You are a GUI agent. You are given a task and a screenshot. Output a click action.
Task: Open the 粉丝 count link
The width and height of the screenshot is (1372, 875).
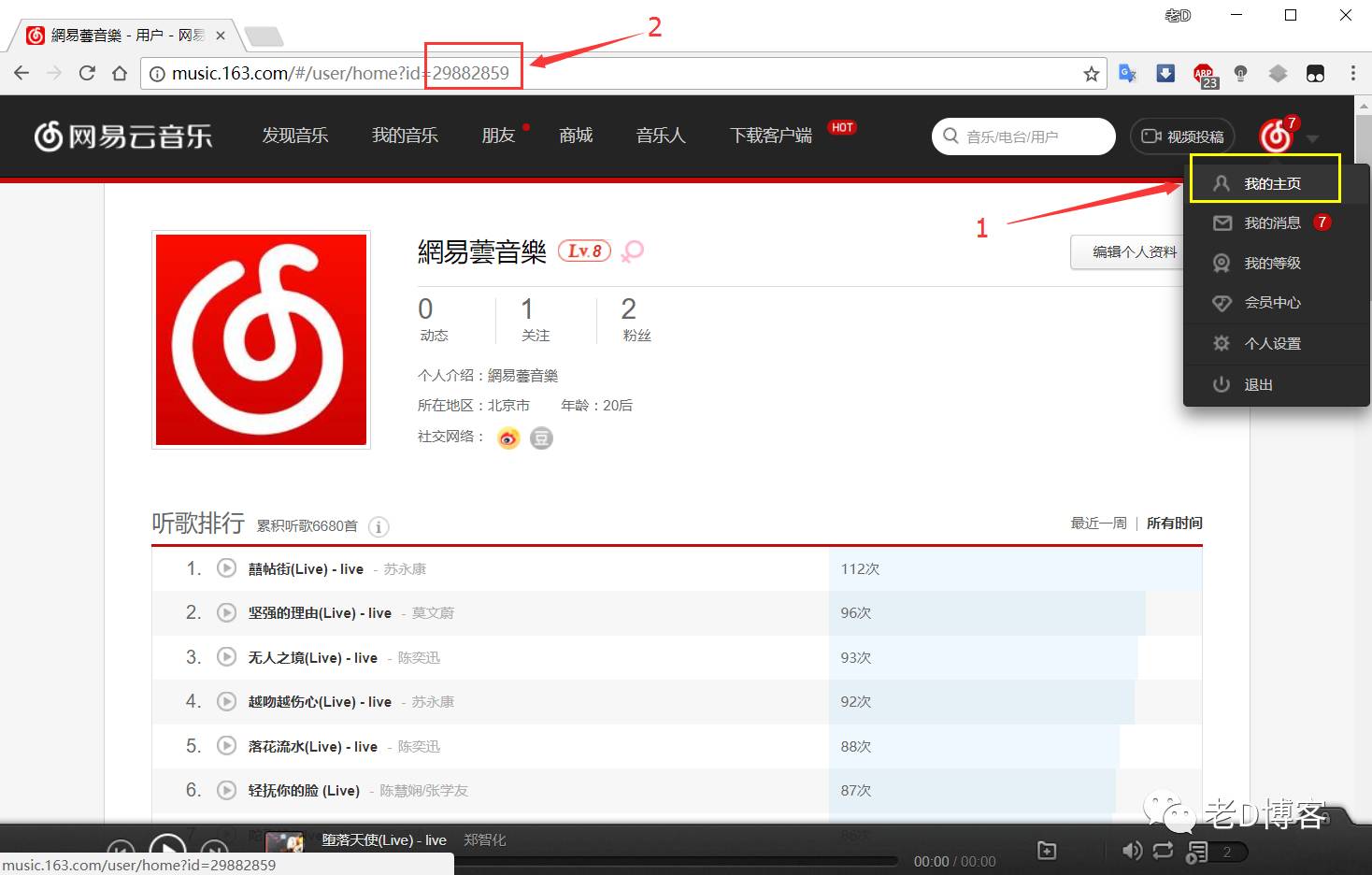(x=636, y=320)
